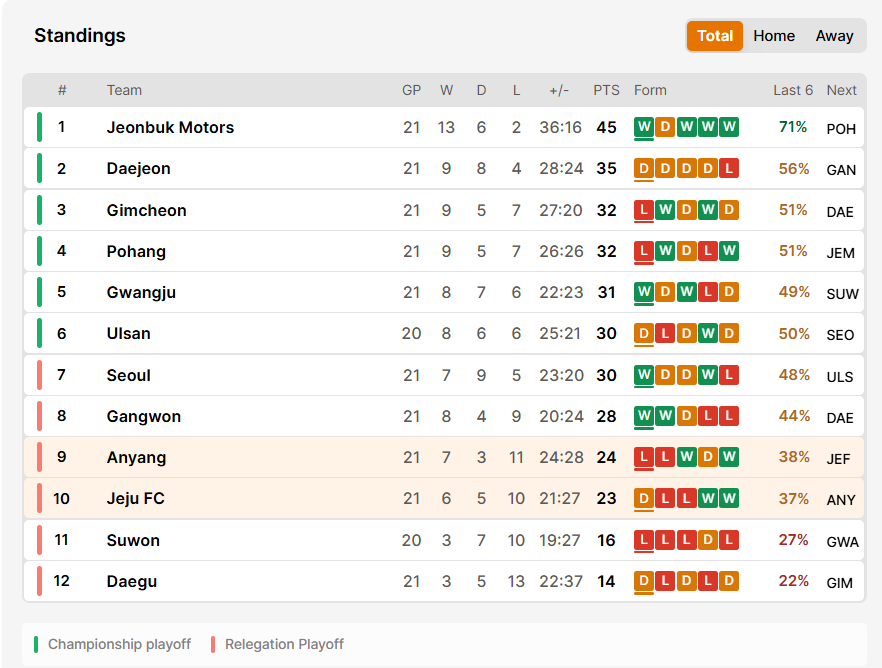Select the Total standings tab
This screenshot has height=668, width=882.
click(x=715, y=36)
